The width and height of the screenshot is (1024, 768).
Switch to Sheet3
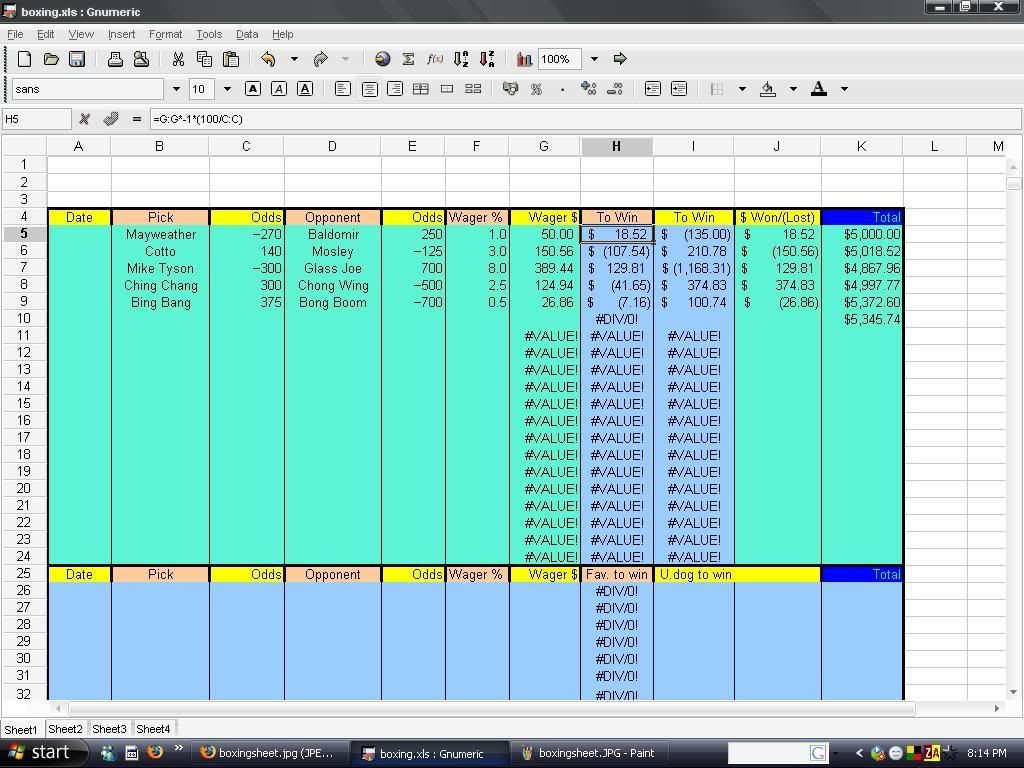[108, 729]
